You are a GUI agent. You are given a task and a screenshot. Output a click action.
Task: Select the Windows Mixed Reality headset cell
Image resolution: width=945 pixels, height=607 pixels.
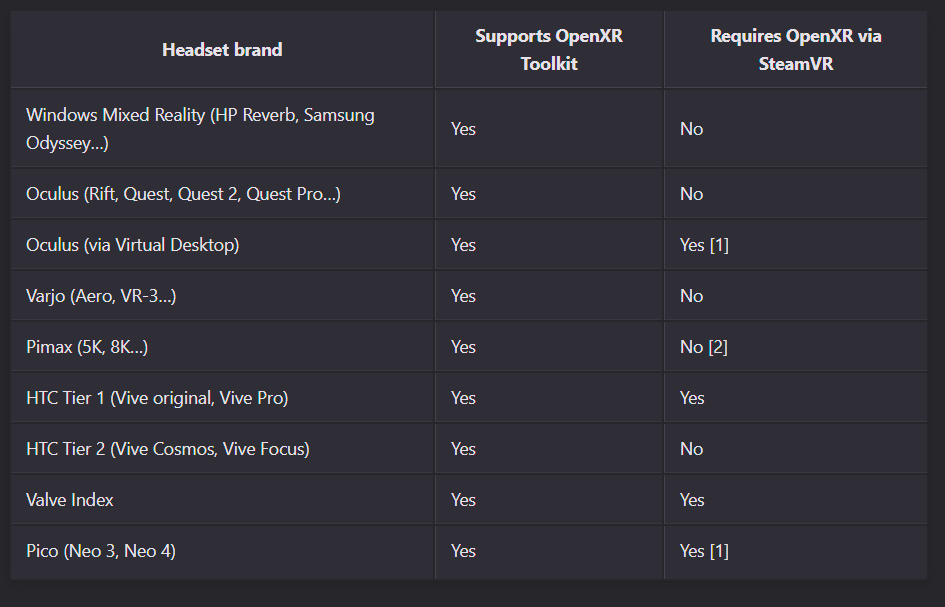(x=200, y=129)
